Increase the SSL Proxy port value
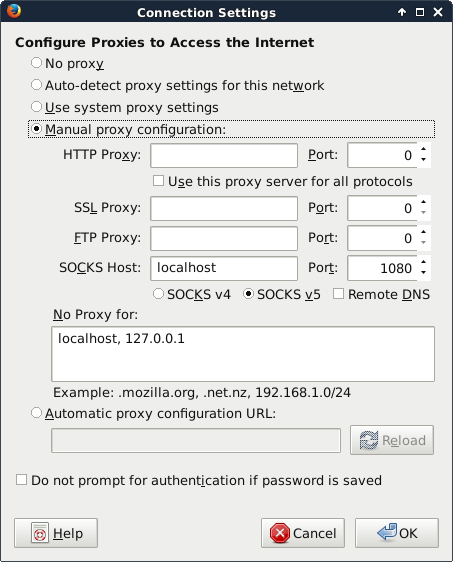This screenshot has width=453, height=562. (424, 202)
